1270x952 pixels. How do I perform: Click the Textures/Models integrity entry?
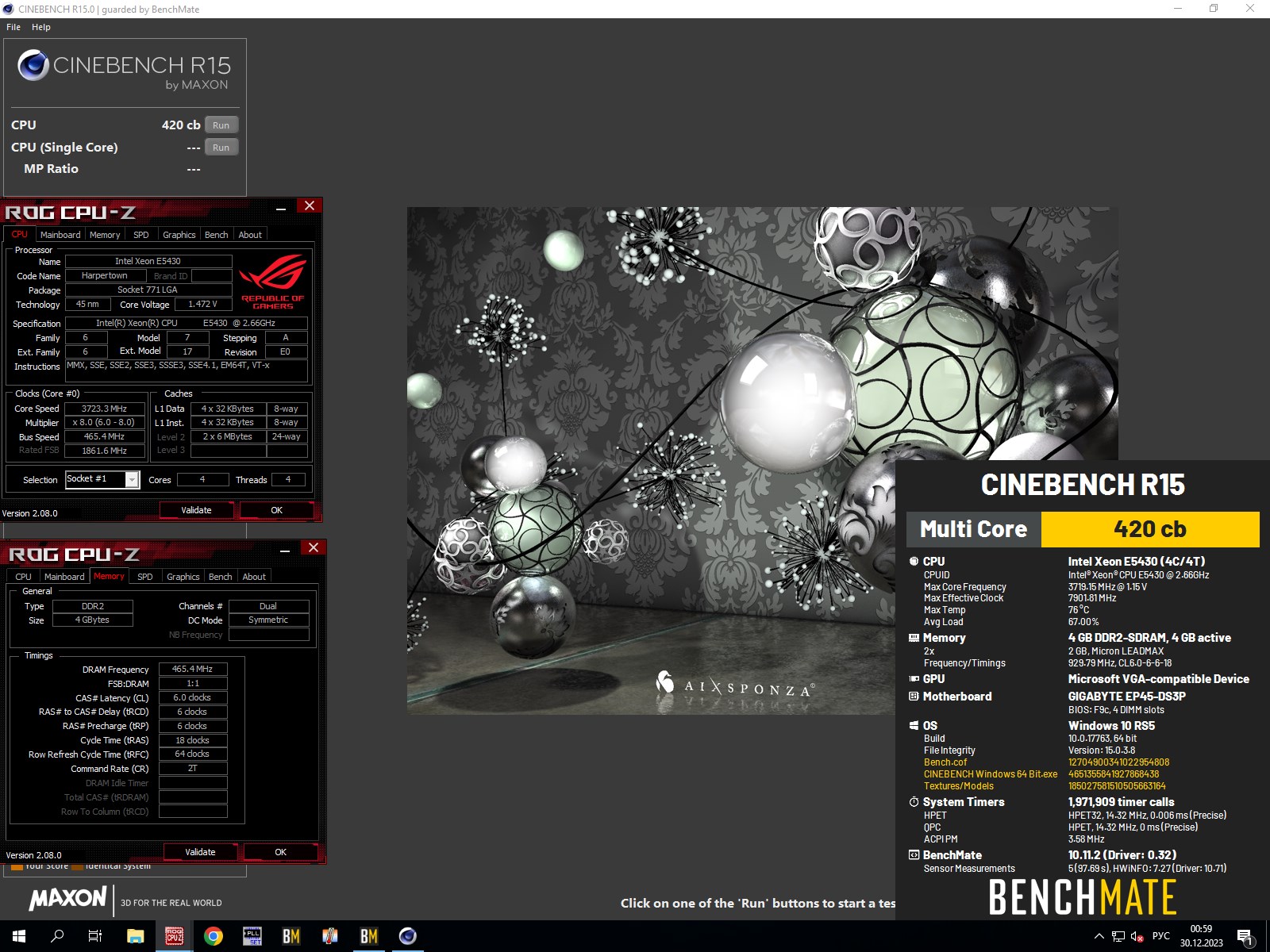(x=959, y=786)
